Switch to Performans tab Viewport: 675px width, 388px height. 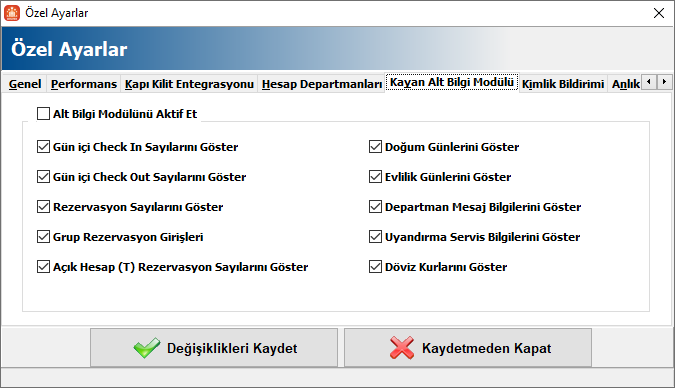84,84
